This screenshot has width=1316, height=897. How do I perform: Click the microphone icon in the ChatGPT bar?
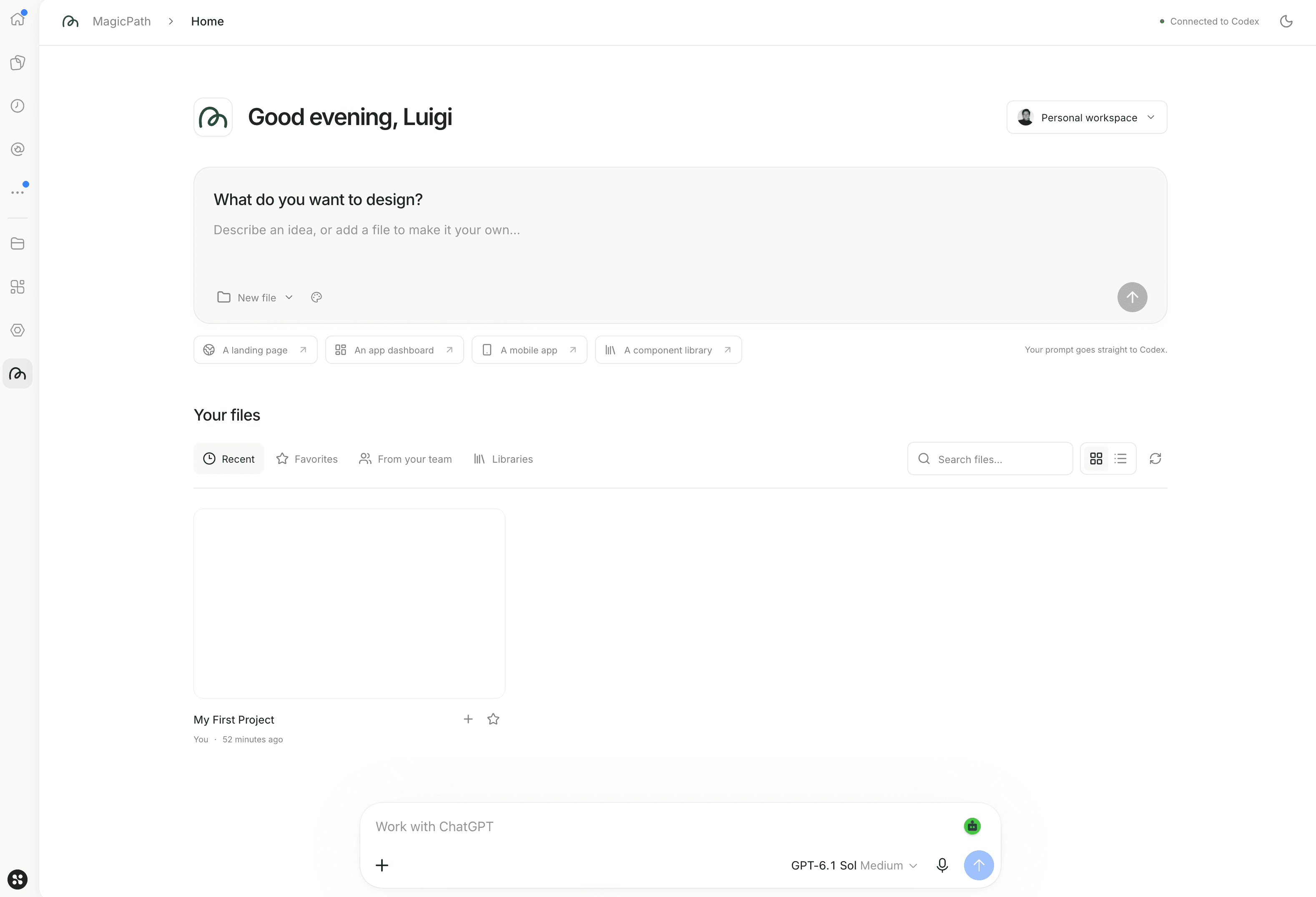tap(942, 865)
